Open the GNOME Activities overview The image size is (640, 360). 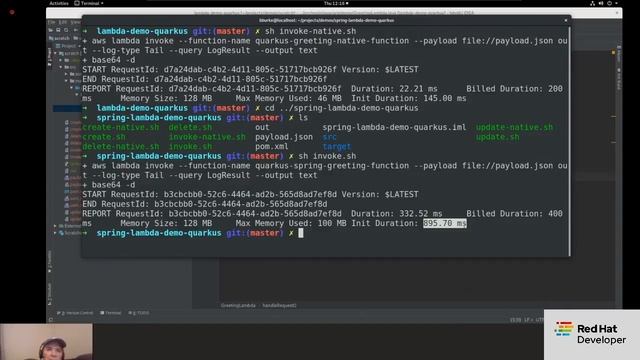tap(59, 3)
